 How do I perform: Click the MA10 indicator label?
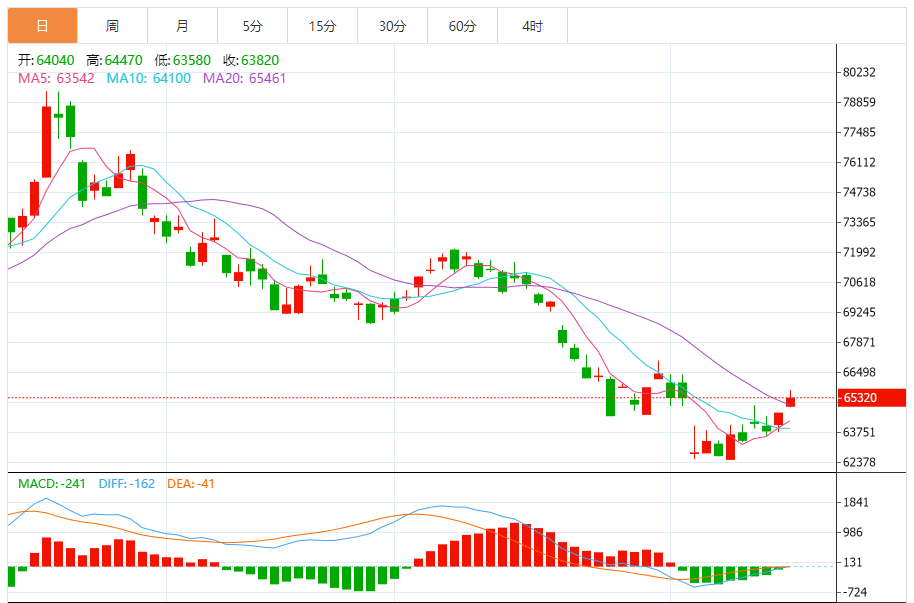149,78
